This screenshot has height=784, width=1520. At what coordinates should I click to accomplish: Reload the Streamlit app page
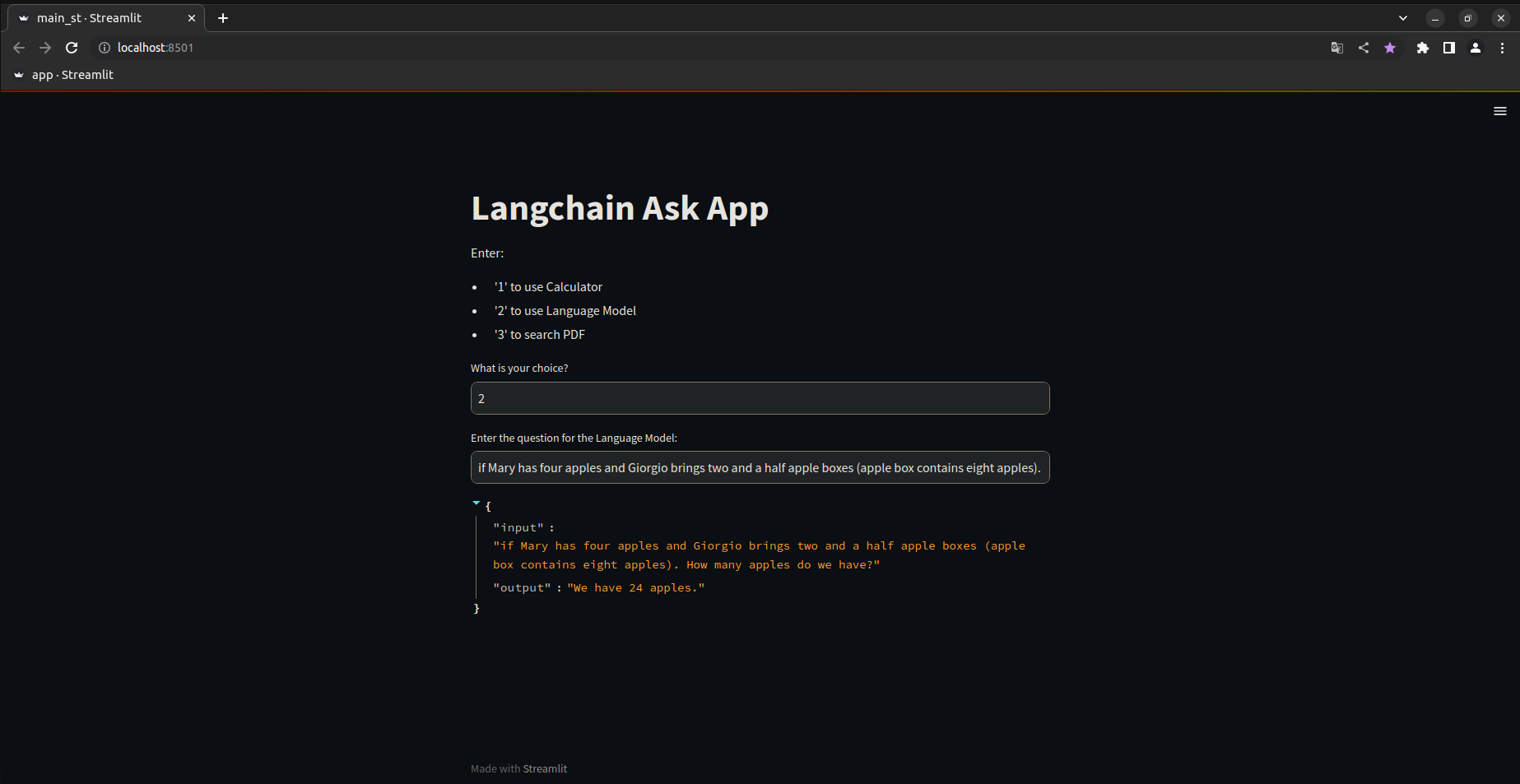coord(72,48)
